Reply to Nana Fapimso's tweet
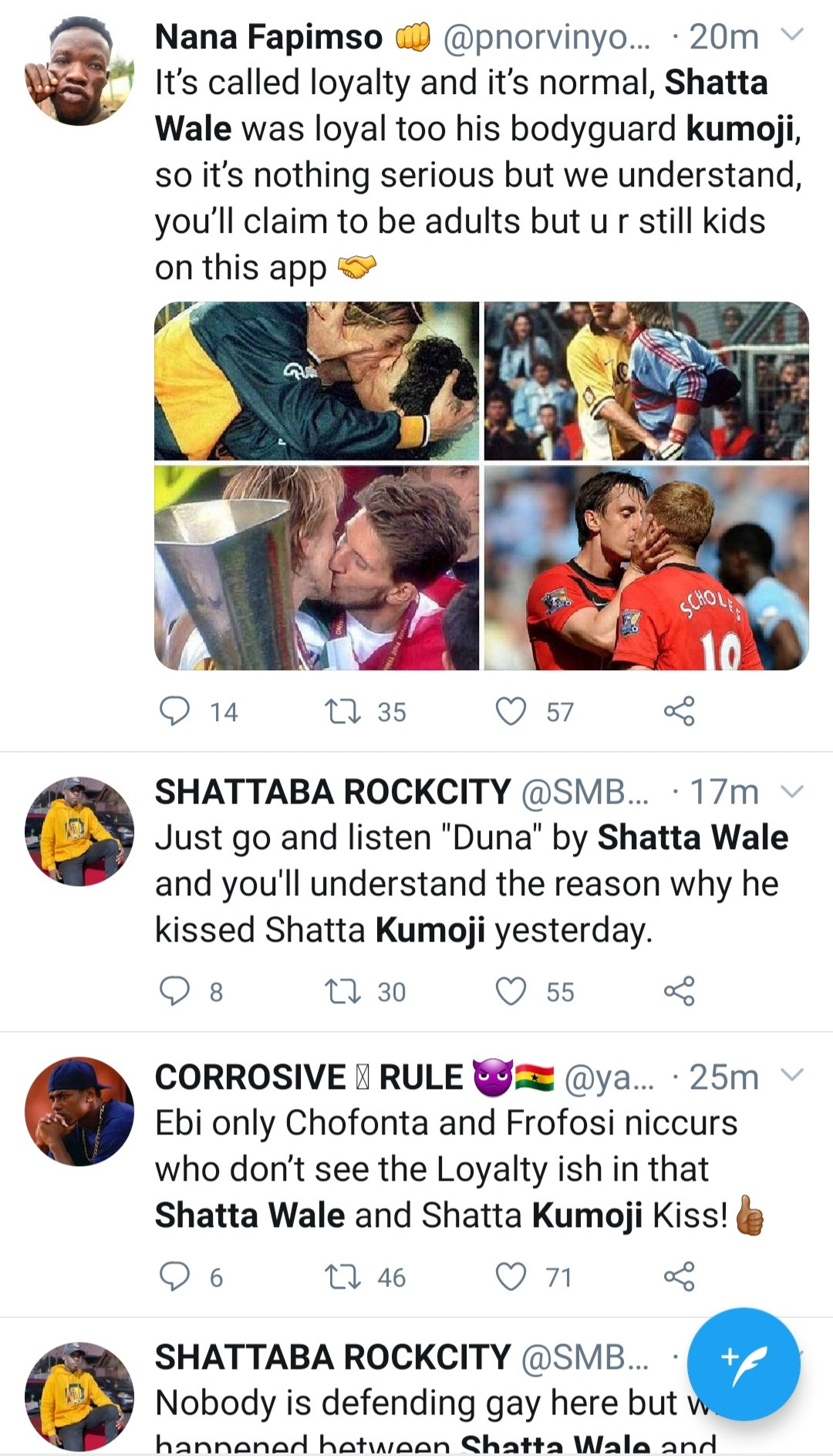The image size is (833, 1456). pyautogui.click(x=174, y=711)
